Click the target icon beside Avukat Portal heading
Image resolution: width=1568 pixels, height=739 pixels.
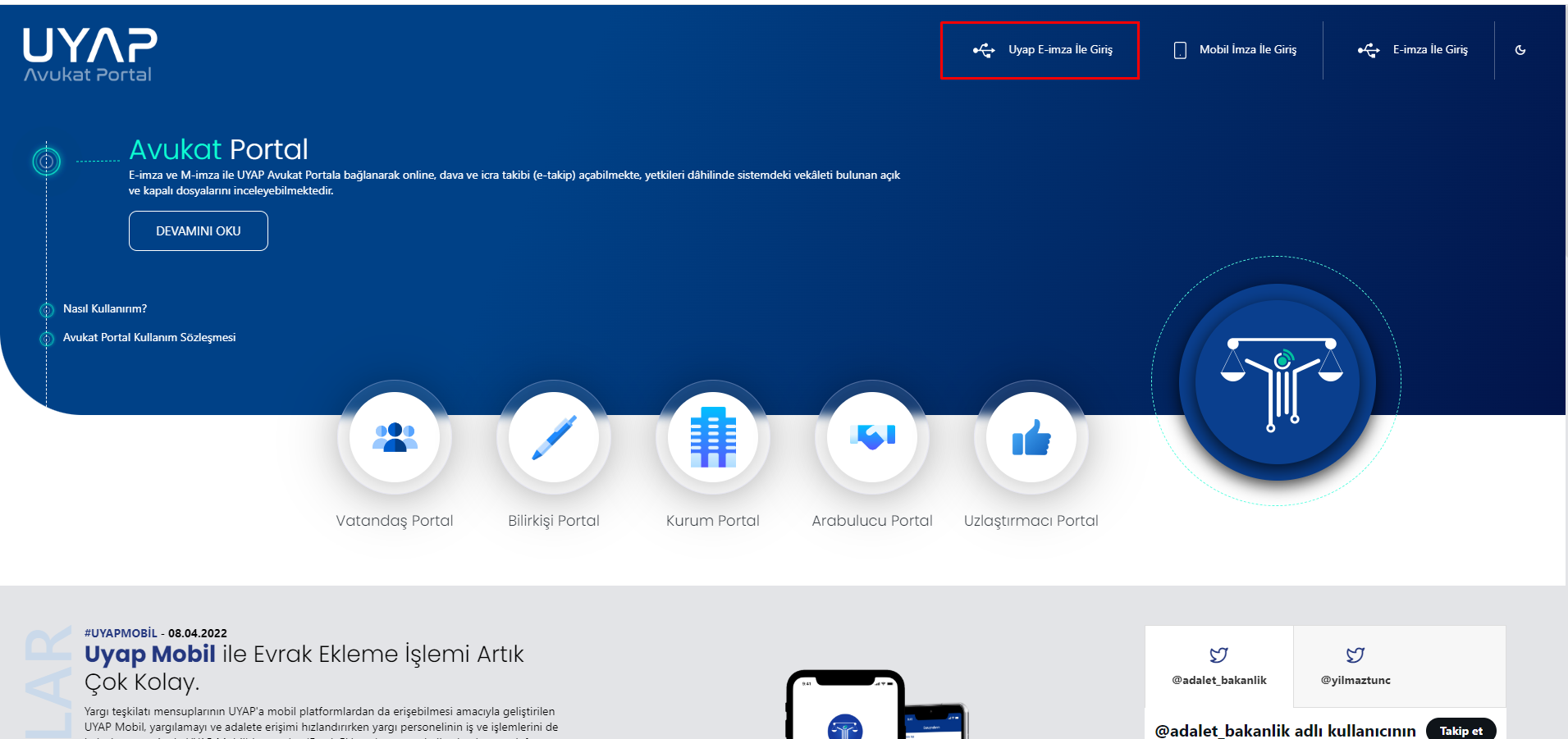47,162
